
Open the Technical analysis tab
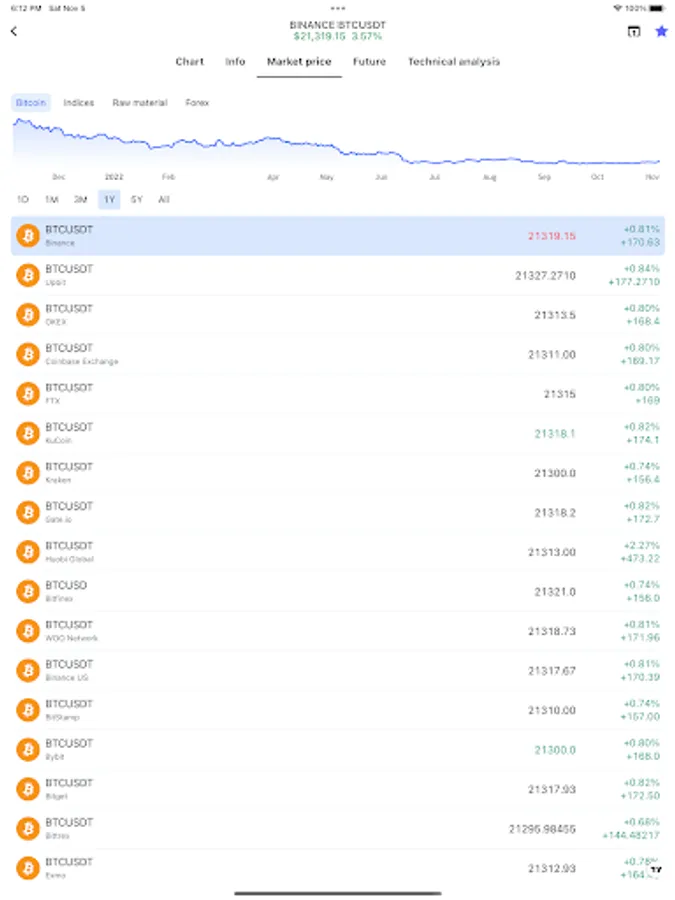point(453,62)
